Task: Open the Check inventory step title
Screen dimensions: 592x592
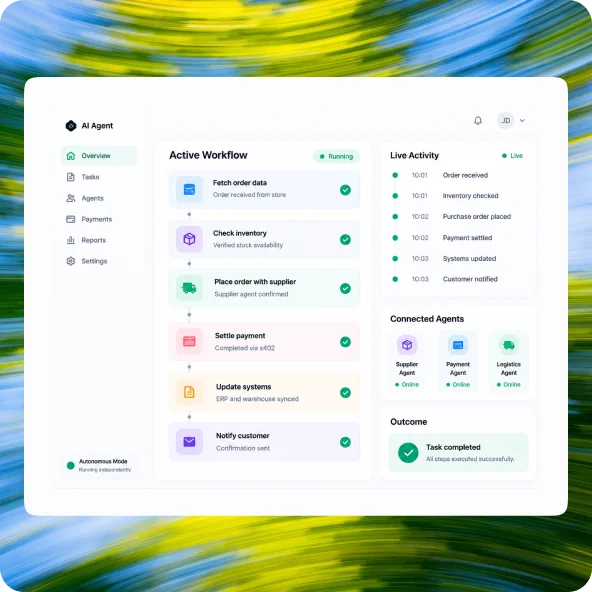Action: [240, 233]
